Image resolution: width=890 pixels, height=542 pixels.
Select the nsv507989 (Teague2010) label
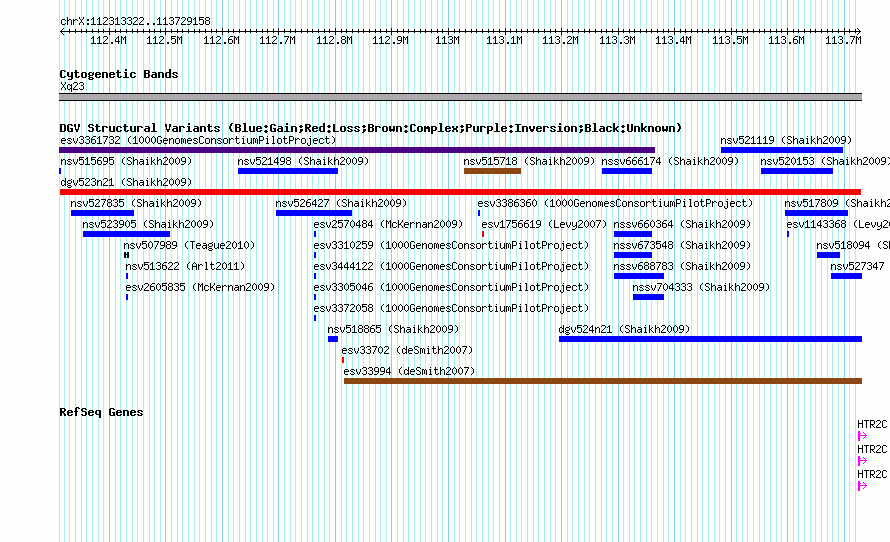(x=189, y=245)
